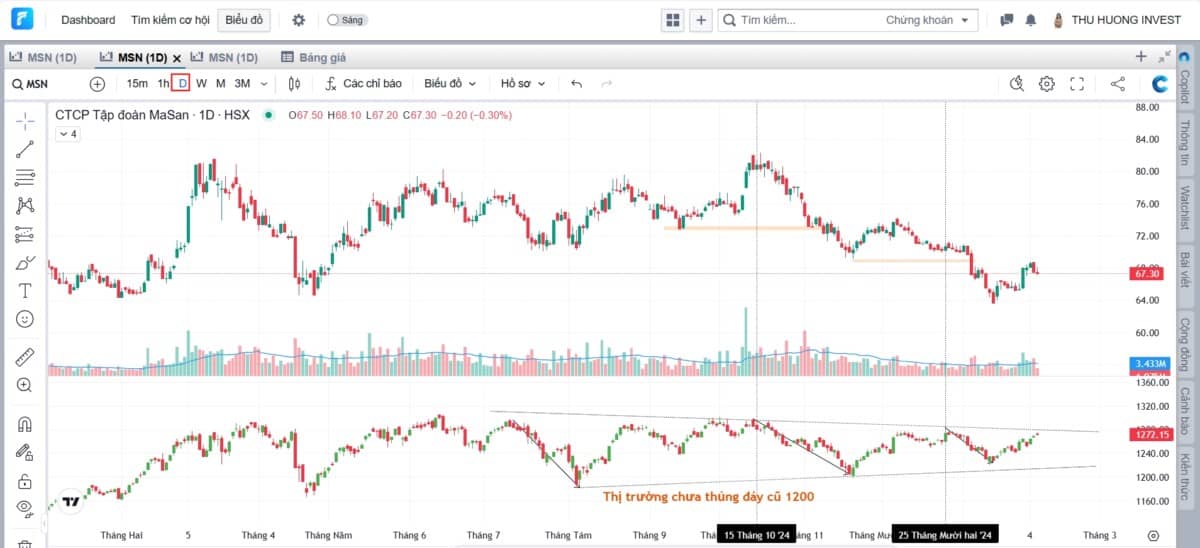Select the trend line drawing tool
Viewport: 1200px width, 548px height.
click(25, 149)
